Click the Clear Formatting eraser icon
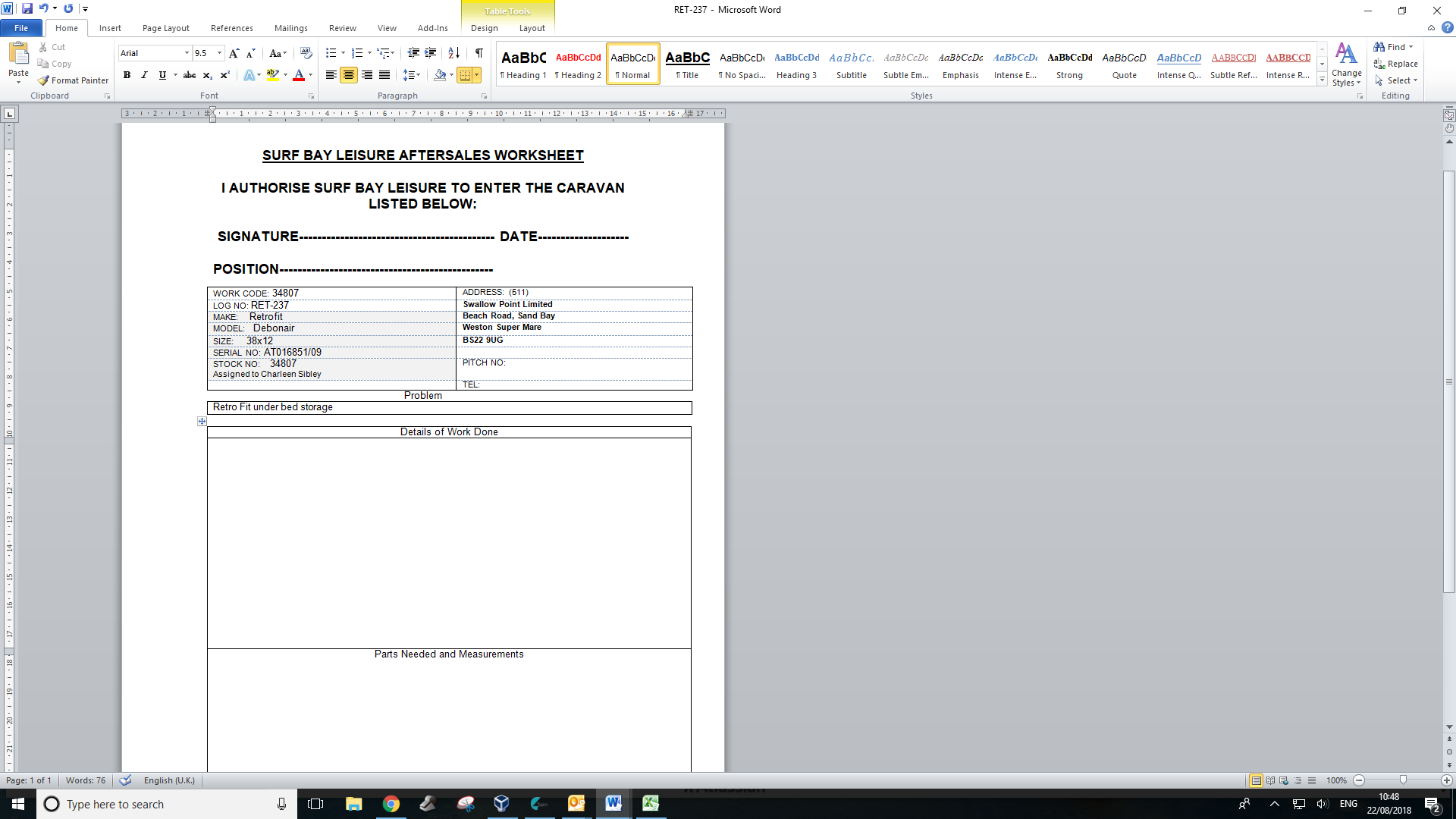The height and width of the screenshot is (819, 1456). pos(306,53)
